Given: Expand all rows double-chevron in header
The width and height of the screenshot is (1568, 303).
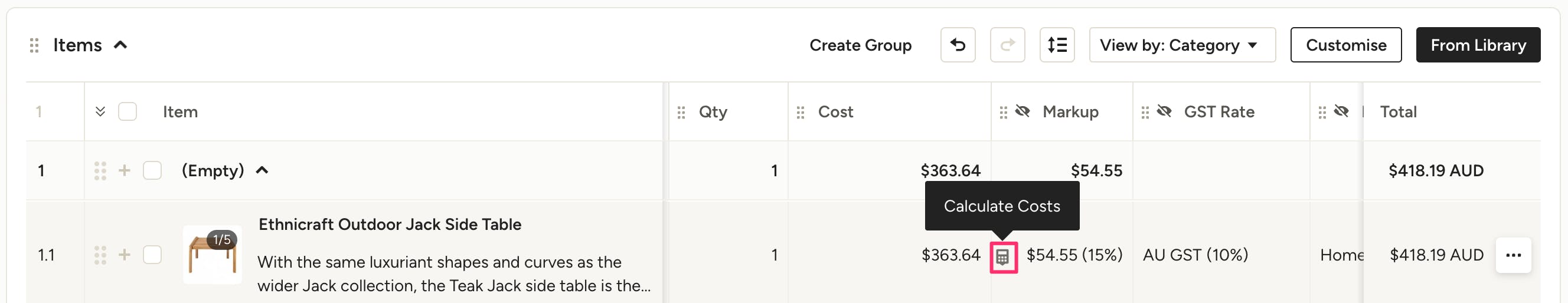Looking at the screenshot, I should pos(100,112).
